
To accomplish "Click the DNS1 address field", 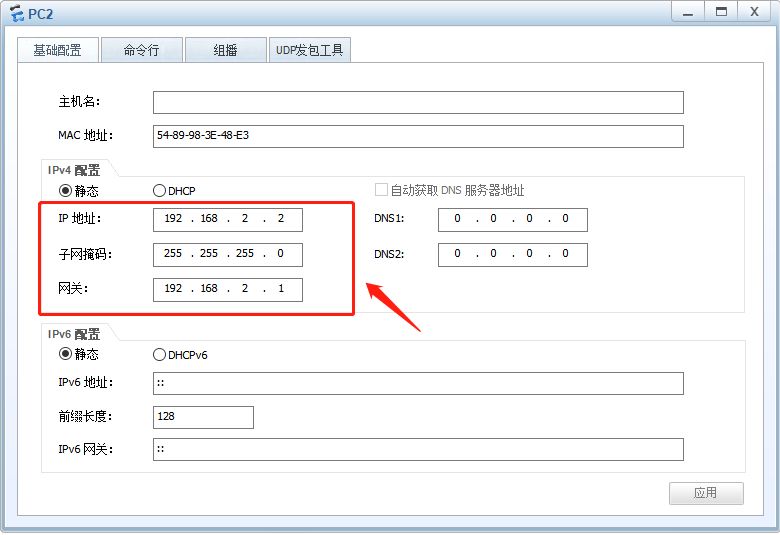I will click(x=512, y=219).
